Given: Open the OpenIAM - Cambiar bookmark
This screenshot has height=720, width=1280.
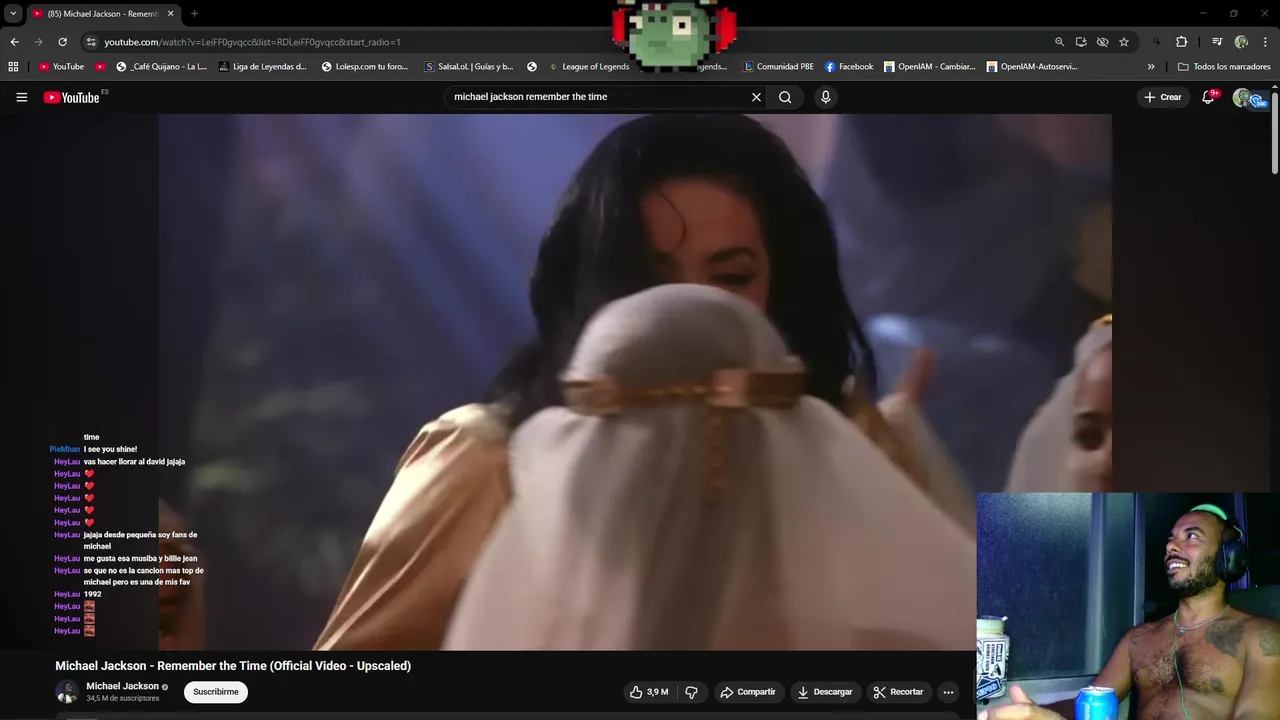Looking at the screenshot, I should [x=930, y=67].
